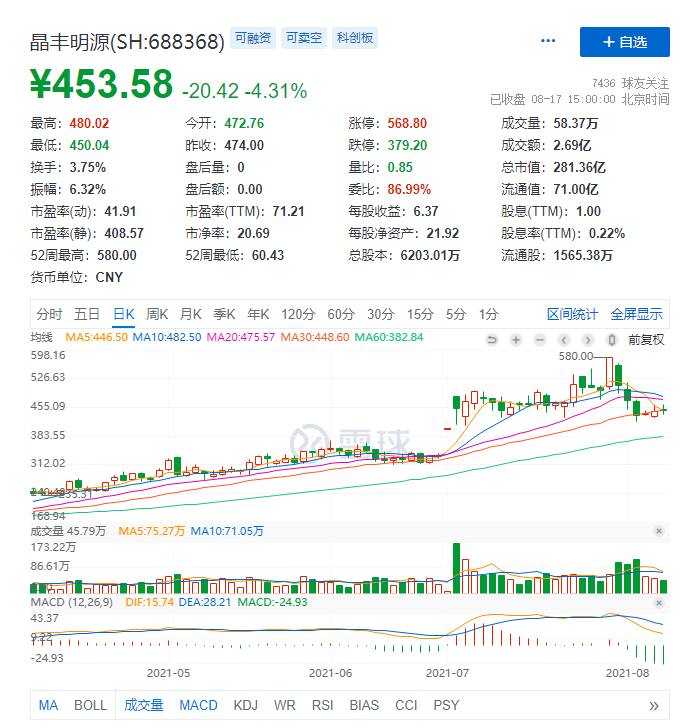This screenshot has height=728, width=698.
Task: Open the 前复权 adjustment dropdown
Action: click(x=646, y=340)
